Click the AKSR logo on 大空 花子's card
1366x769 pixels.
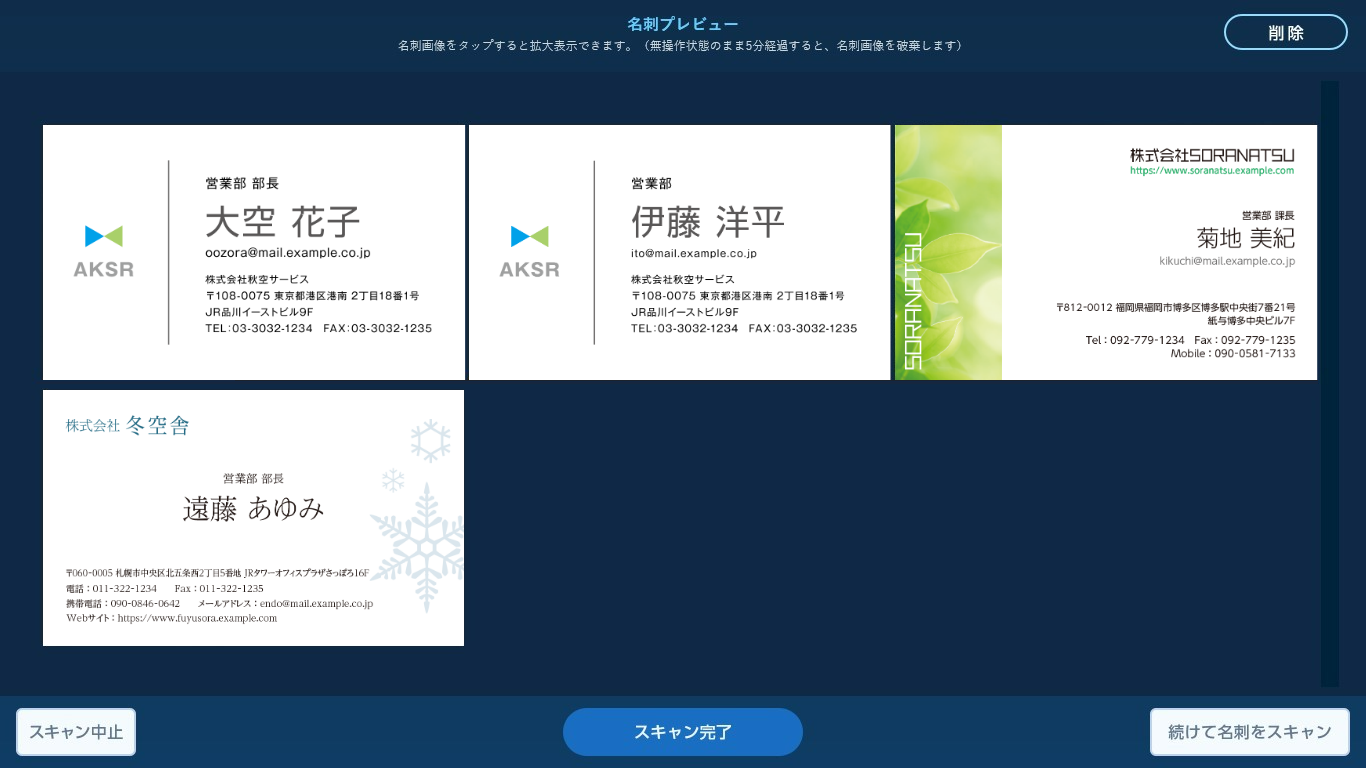(103, 251)
